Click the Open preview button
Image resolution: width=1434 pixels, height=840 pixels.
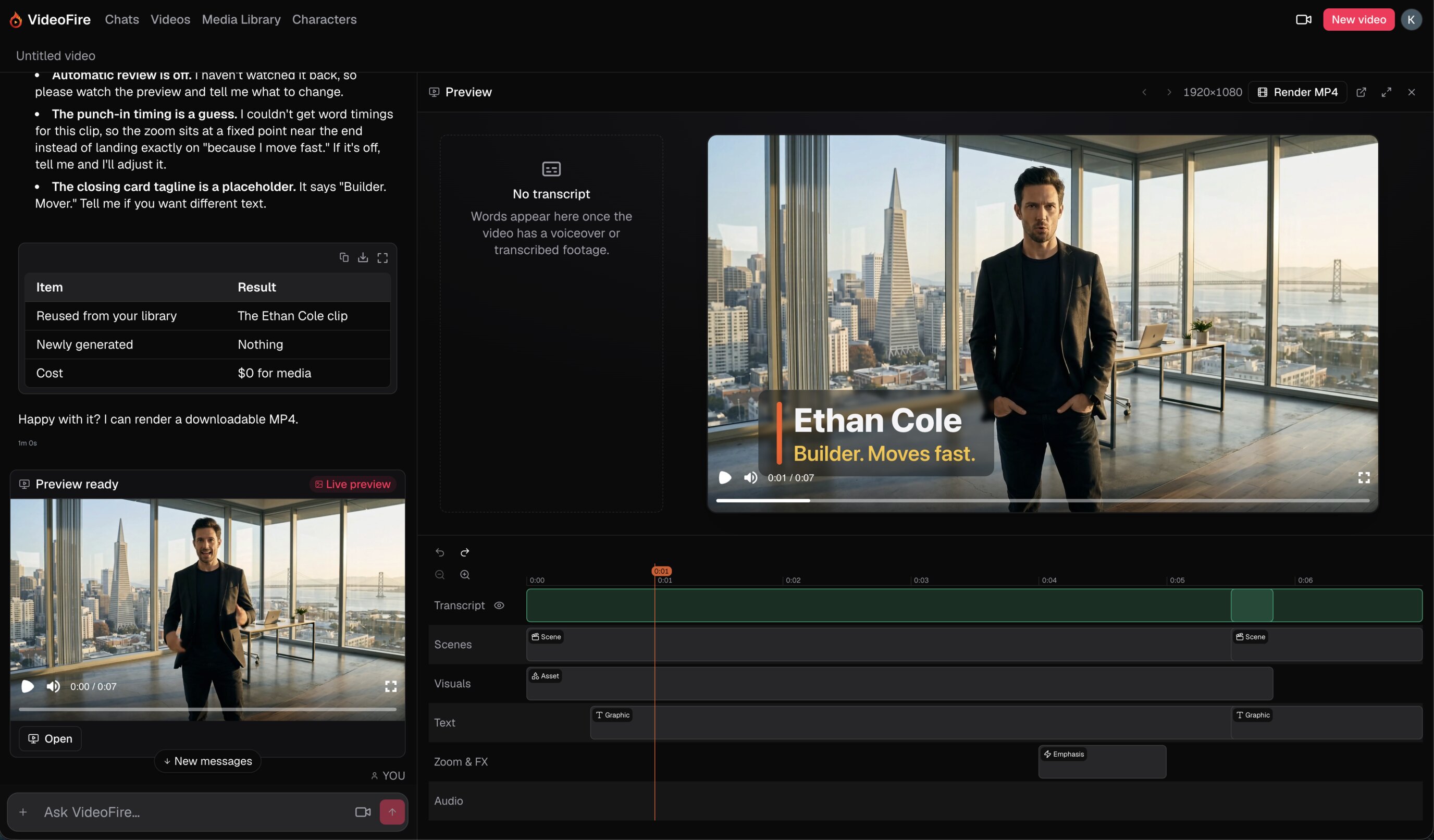point(50,739)
